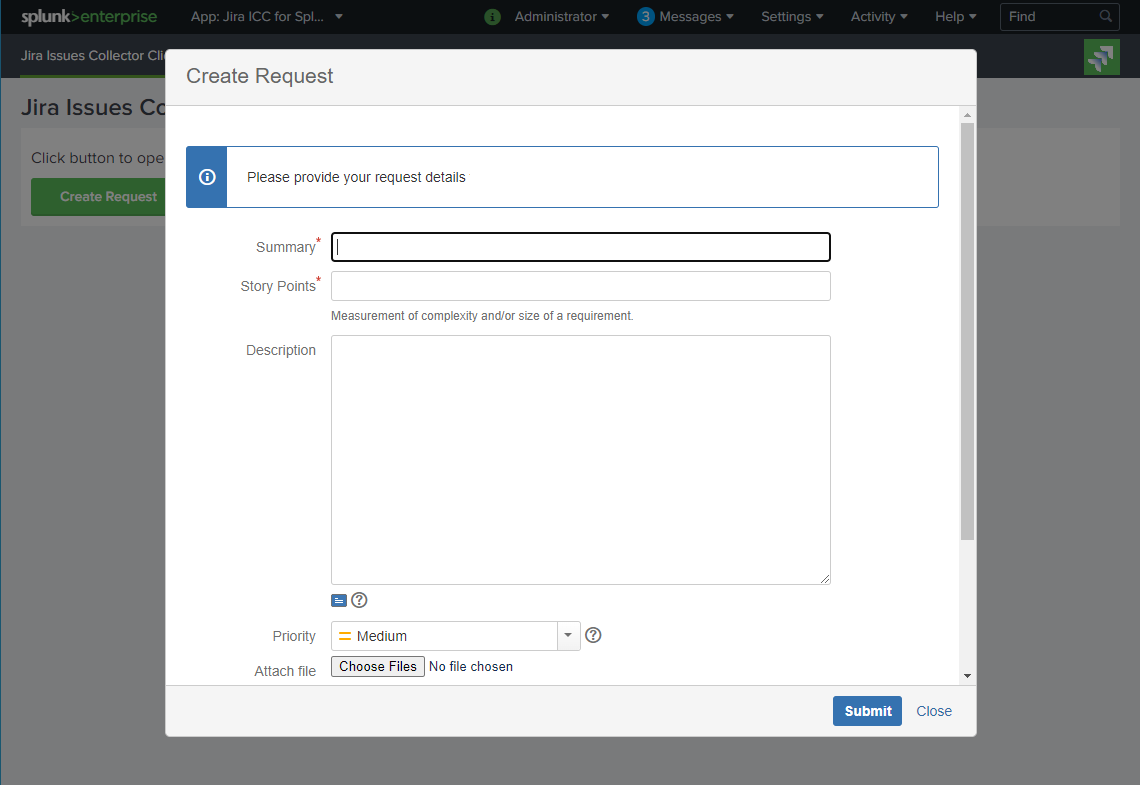Click the Create Request dialog title
This screenshot has height=785, width=1140.
tap(260, 76)
